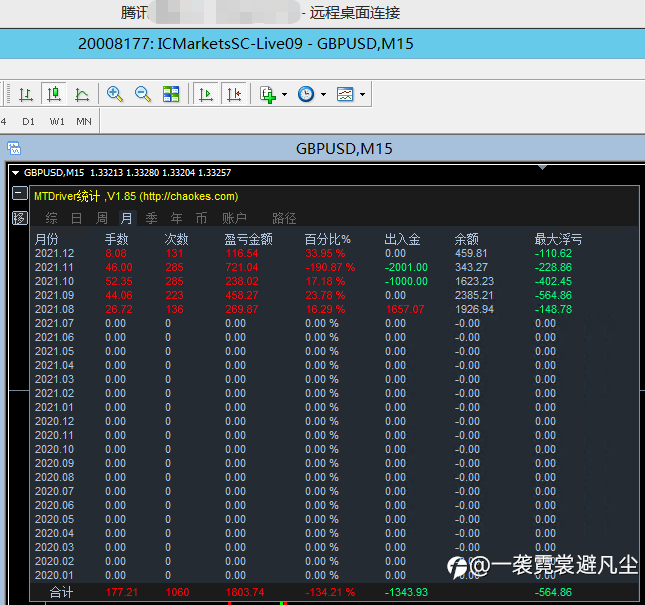The height and width of the screenshot is (605, 645).
Task: Click the add indicator icon
Action: coord(268,95)
